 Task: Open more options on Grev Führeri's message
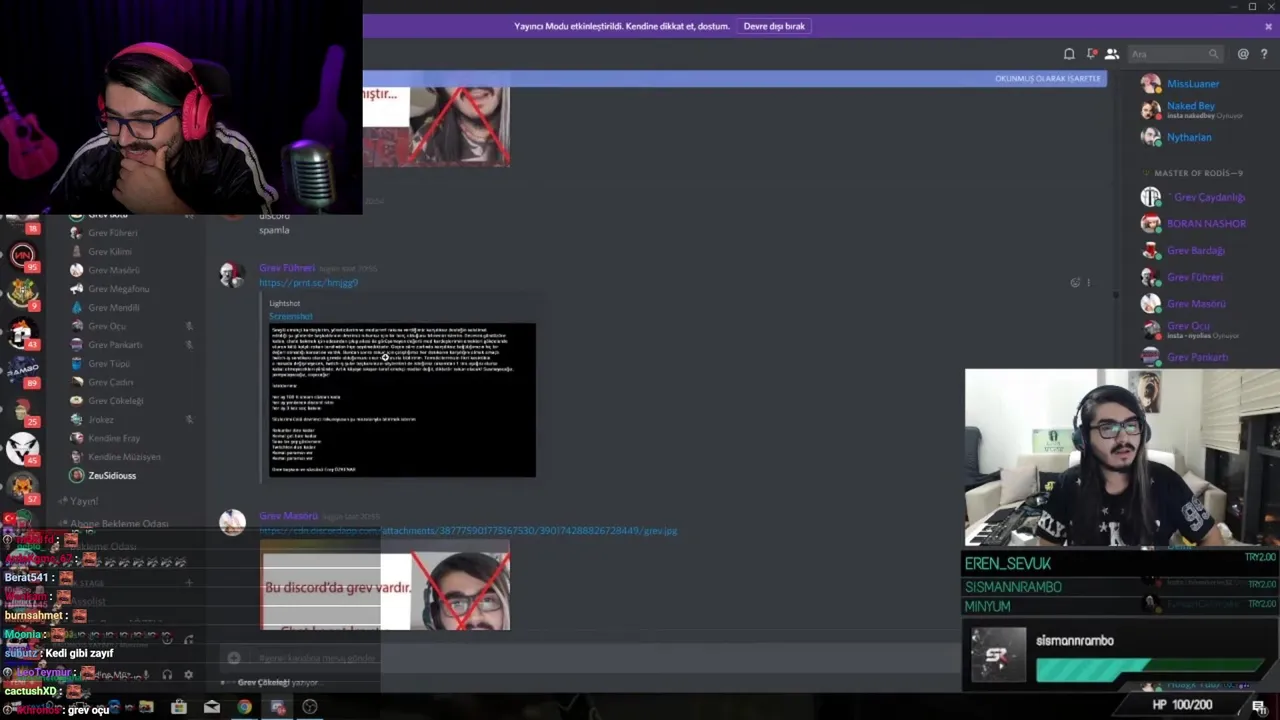[x=1089, y=282]
